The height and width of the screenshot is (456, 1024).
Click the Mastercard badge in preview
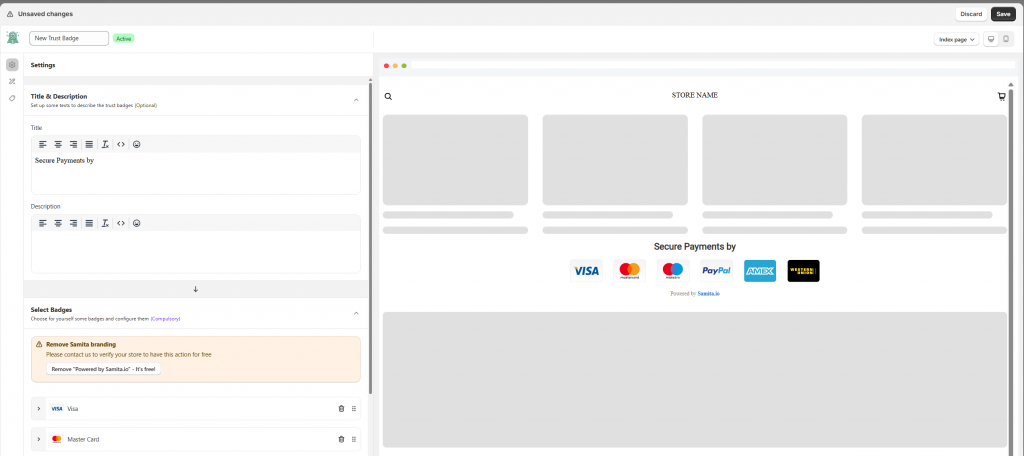pos(630,271)
